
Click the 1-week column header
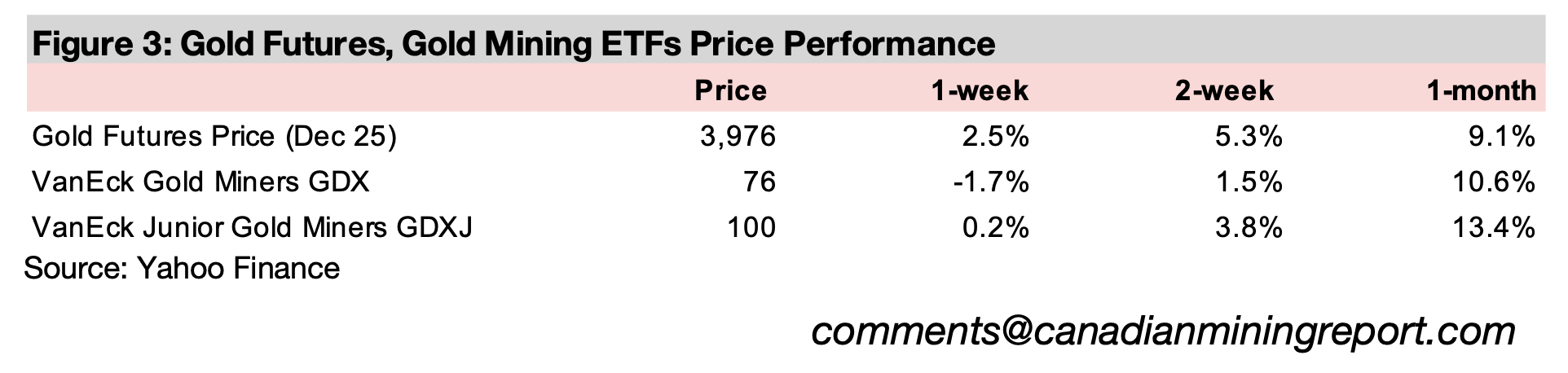point(980,90)
